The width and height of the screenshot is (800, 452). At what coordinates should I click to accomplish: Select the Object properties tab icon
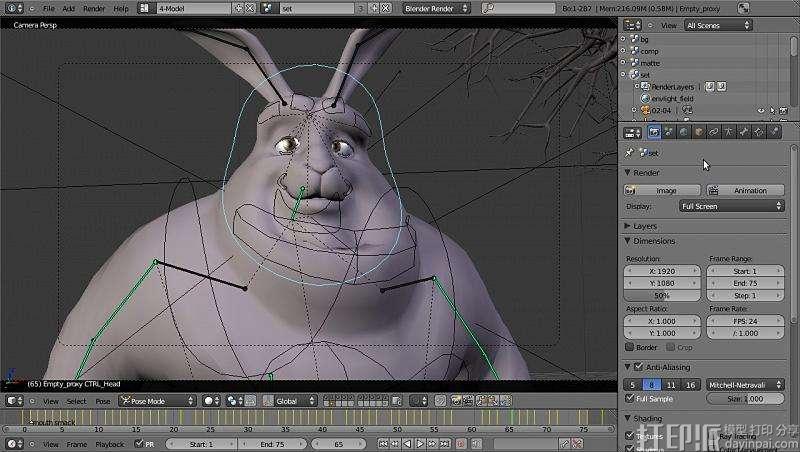click(698, 133)
